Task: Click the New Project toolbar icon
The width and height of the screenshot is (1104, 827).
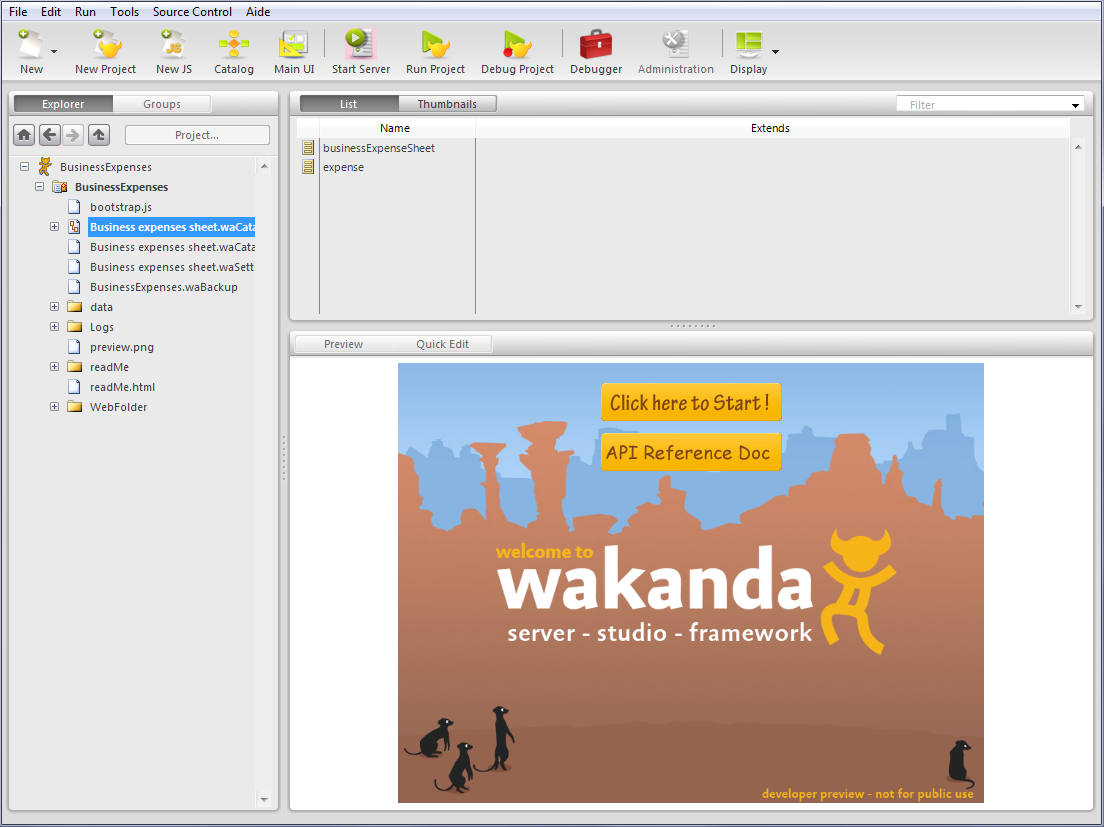Action: click(x=105, y=45)
